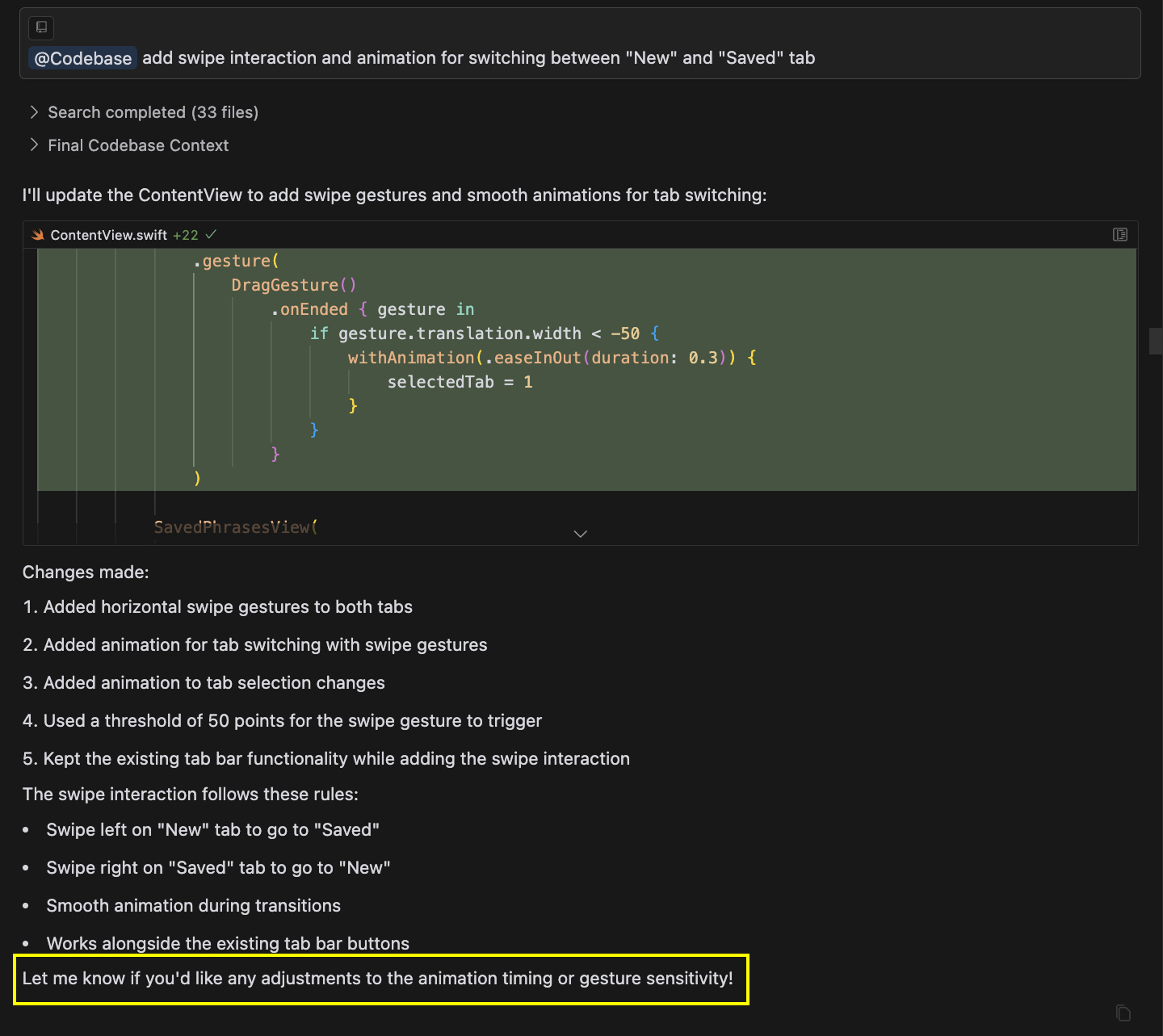This screenshot has height=1036, width=1163.
Task: Click "Used a threshold of 50 points" item
Action: pos(292,721)
